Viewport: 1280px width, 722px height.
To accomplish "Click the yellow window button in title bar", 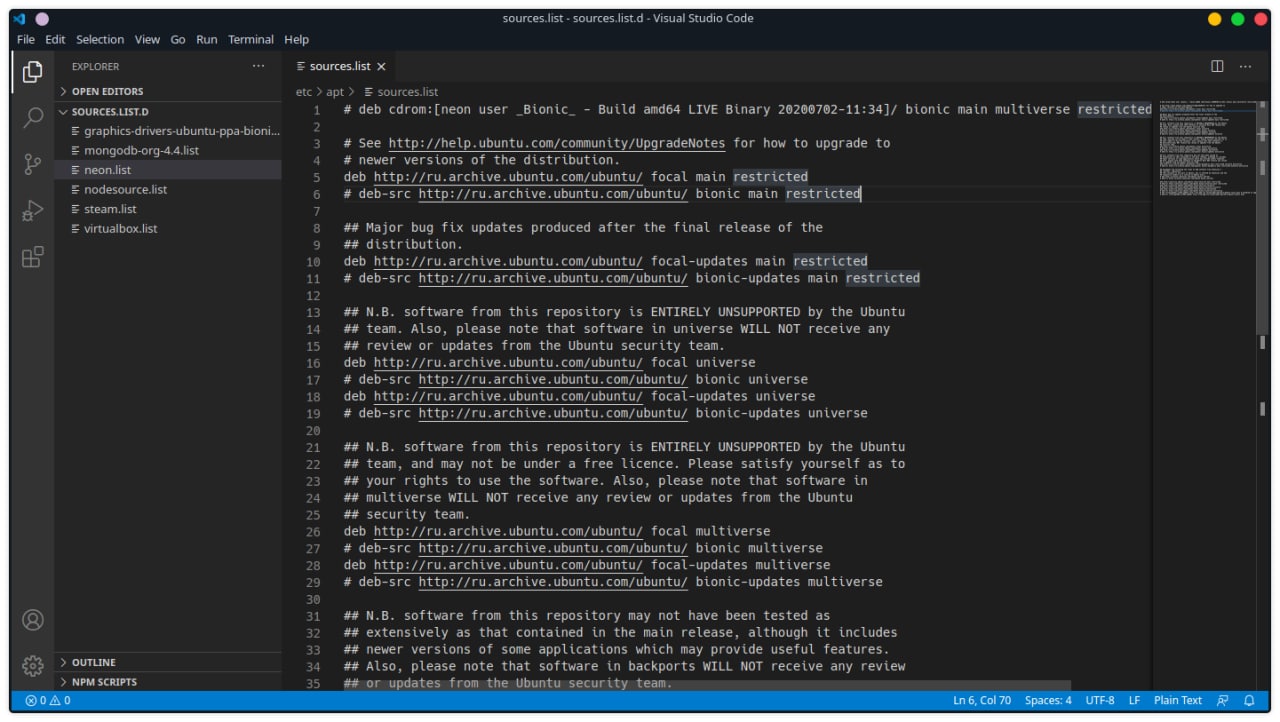I will [1215, 19].
